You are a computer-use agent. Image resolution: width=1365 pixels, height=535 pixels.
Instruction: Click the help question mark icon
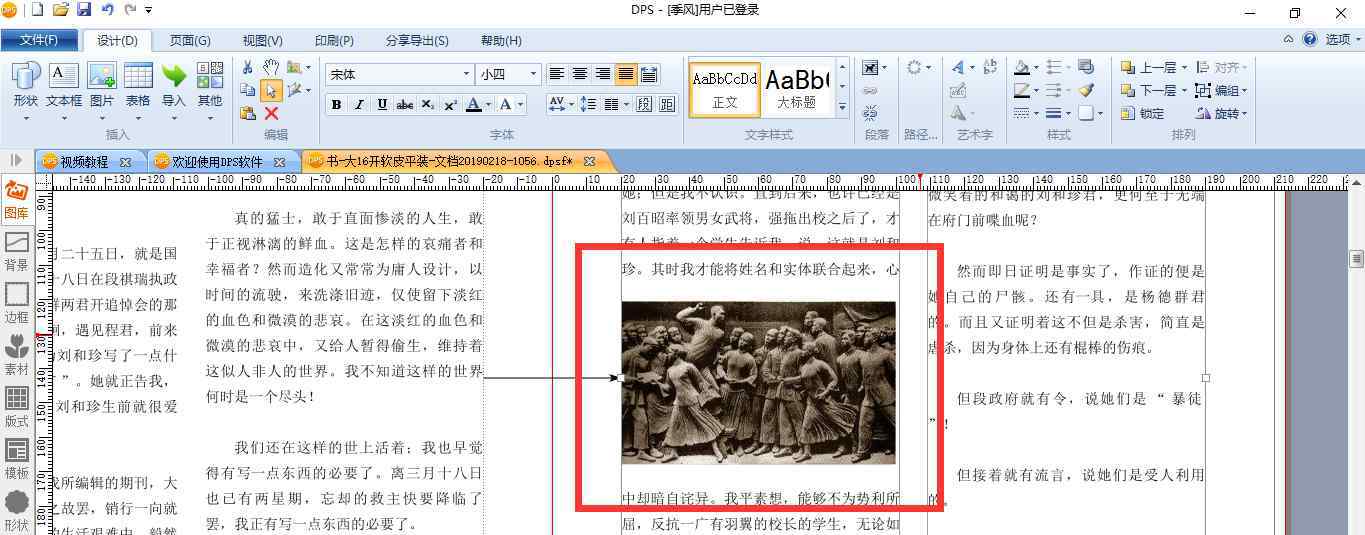pos(1310,39)
